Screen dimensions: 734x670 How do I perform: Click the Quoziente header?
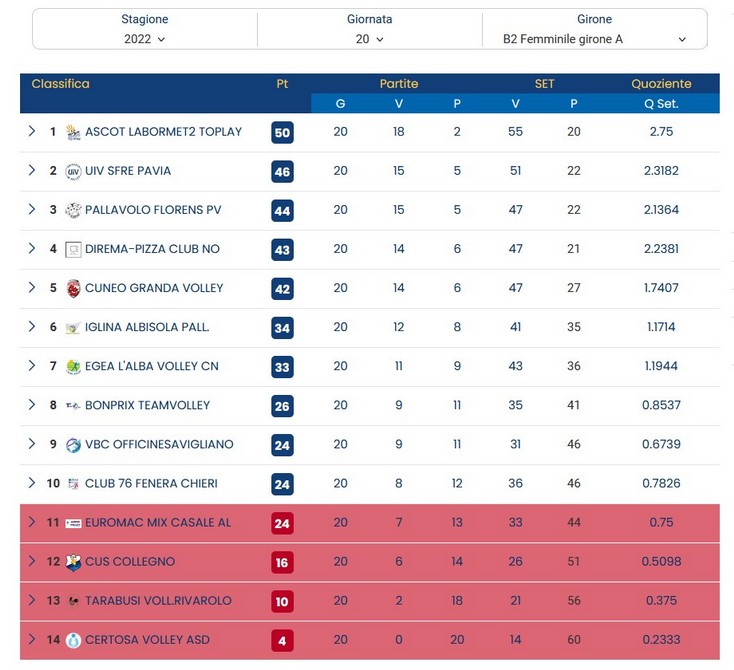(x=661, y=84)
